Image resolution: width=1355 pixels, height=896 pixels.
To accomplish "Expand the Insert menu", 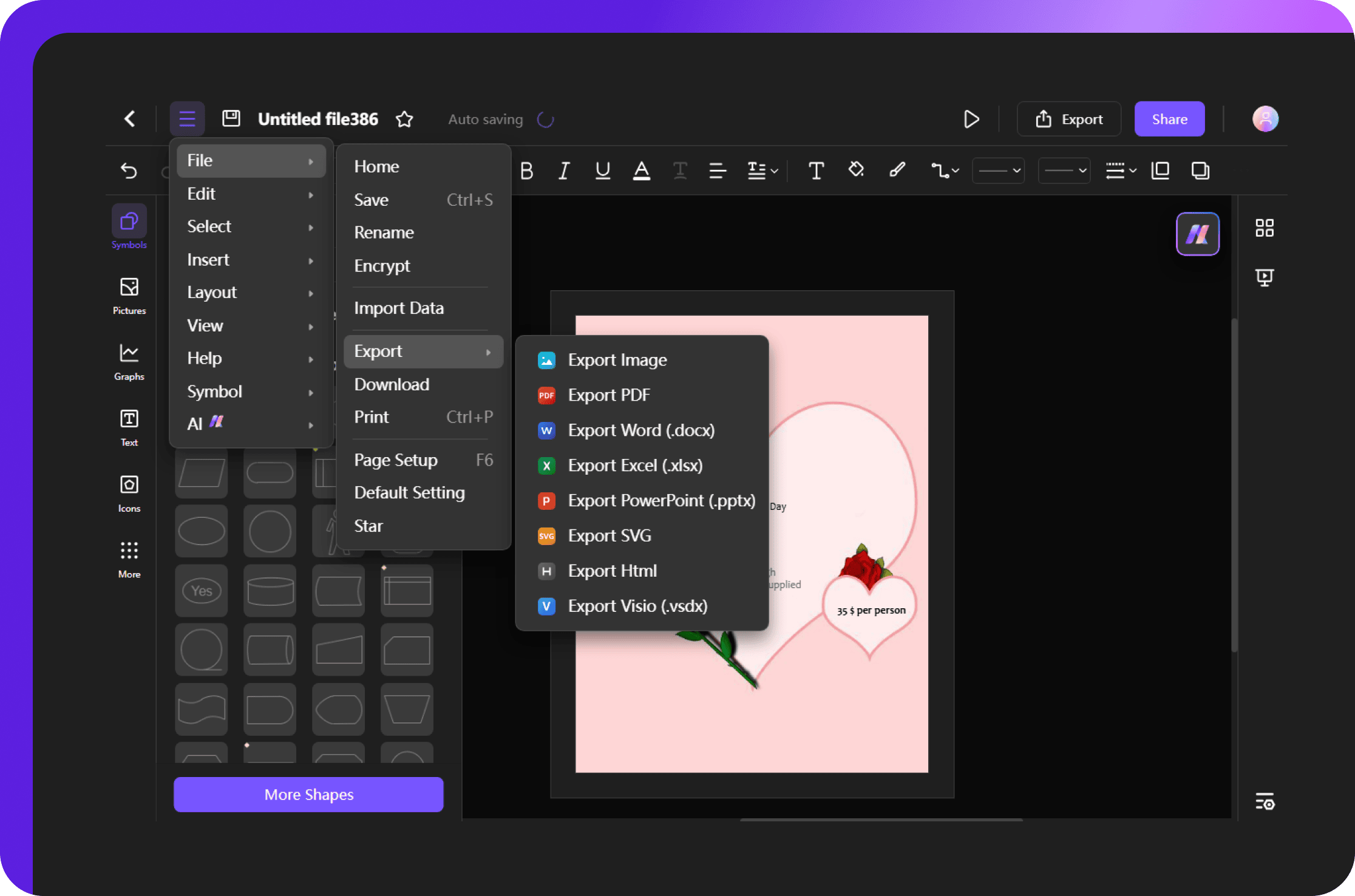I will (251, 260).
